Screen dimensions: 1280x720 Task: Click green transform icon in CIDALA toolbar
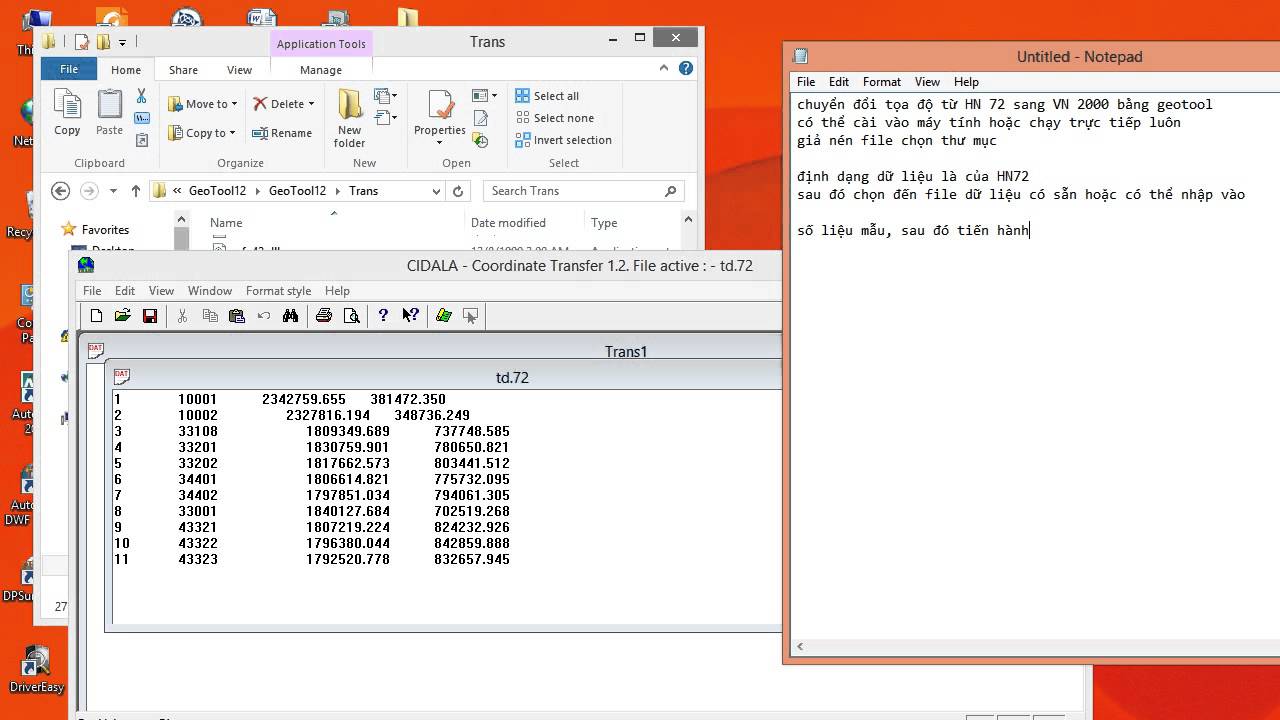[x=444, y=316]
